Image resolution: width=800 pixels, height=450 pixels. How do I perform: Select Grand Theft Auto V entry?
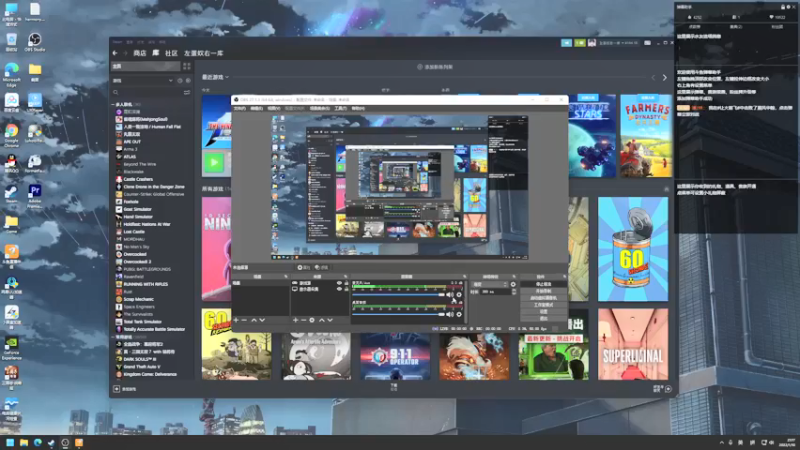pyautogui.click(x=138, y=366)
